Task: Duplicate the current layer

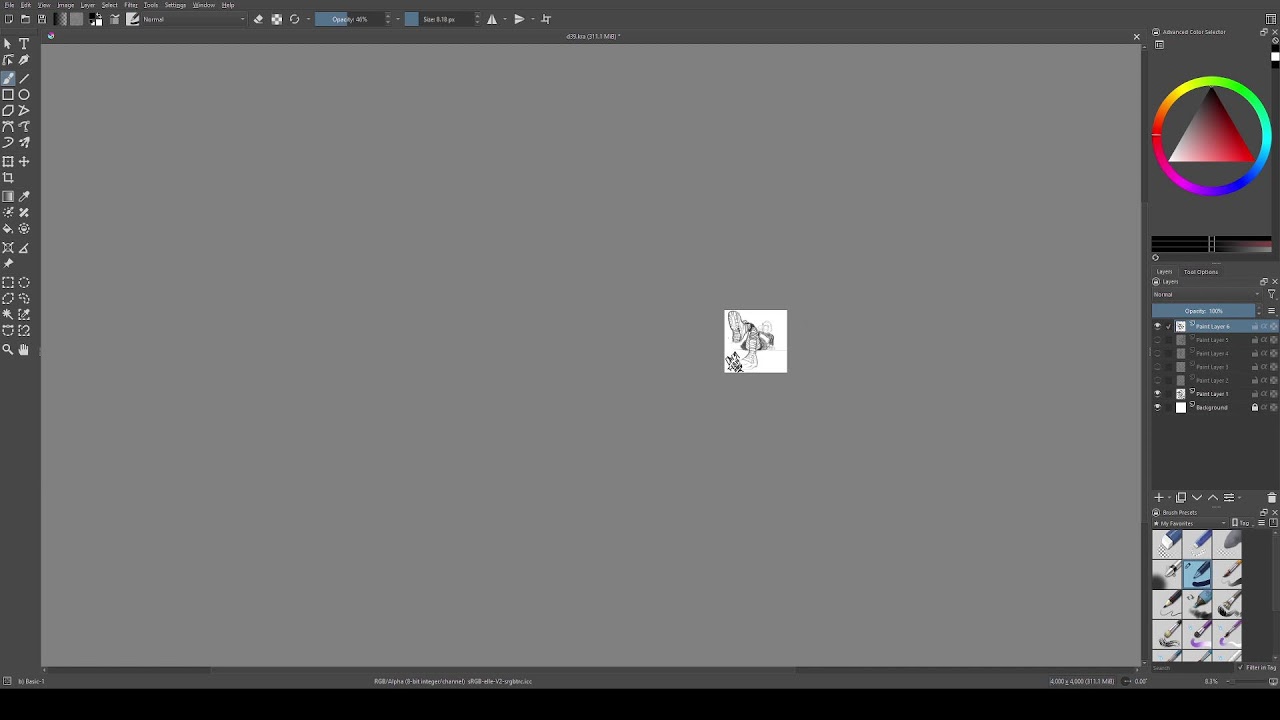Action: (1181, 498)
